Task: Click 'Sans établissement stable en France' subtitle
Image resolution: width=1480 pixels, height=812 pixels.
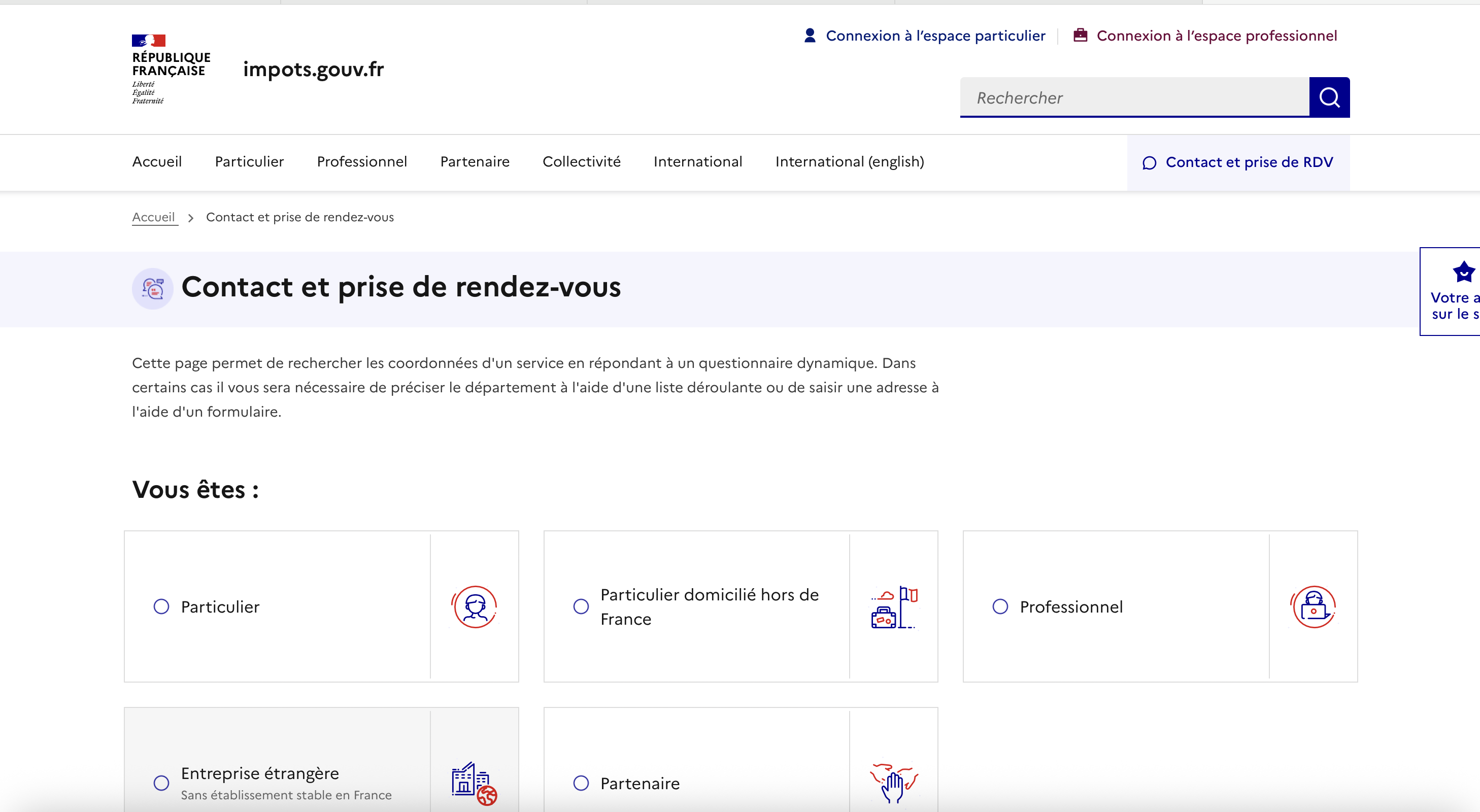Action: [286, 795]
